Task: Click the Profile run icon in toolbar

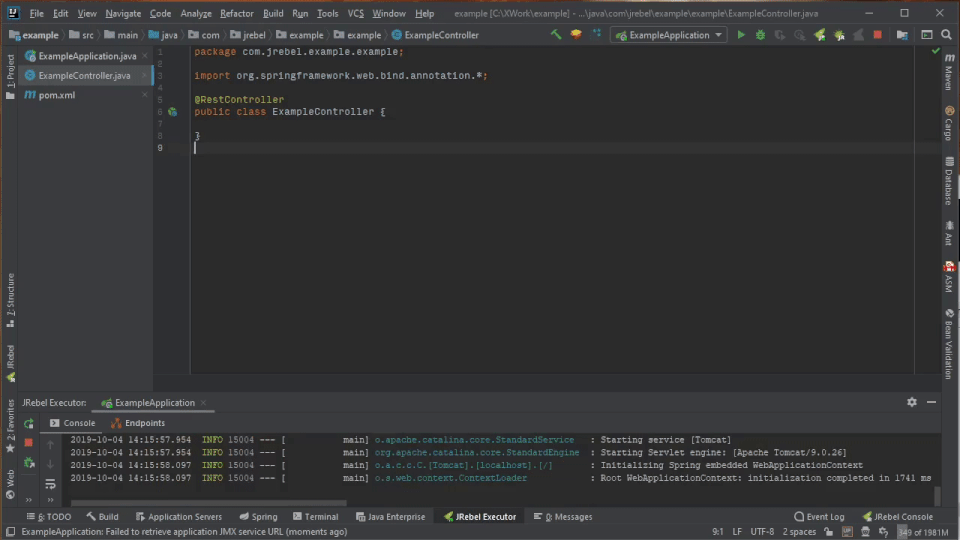Action: tap(800, 35)
